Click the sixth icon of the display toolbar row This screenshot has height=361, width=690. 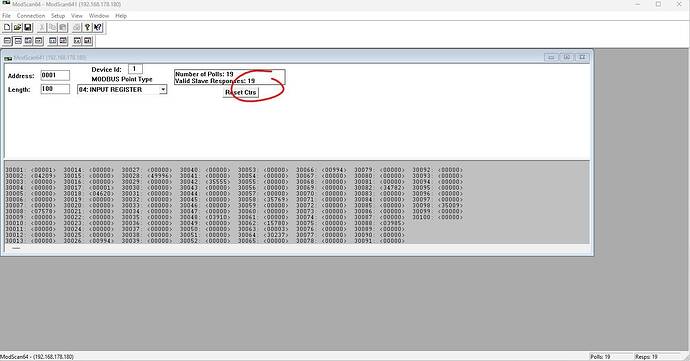63,41
